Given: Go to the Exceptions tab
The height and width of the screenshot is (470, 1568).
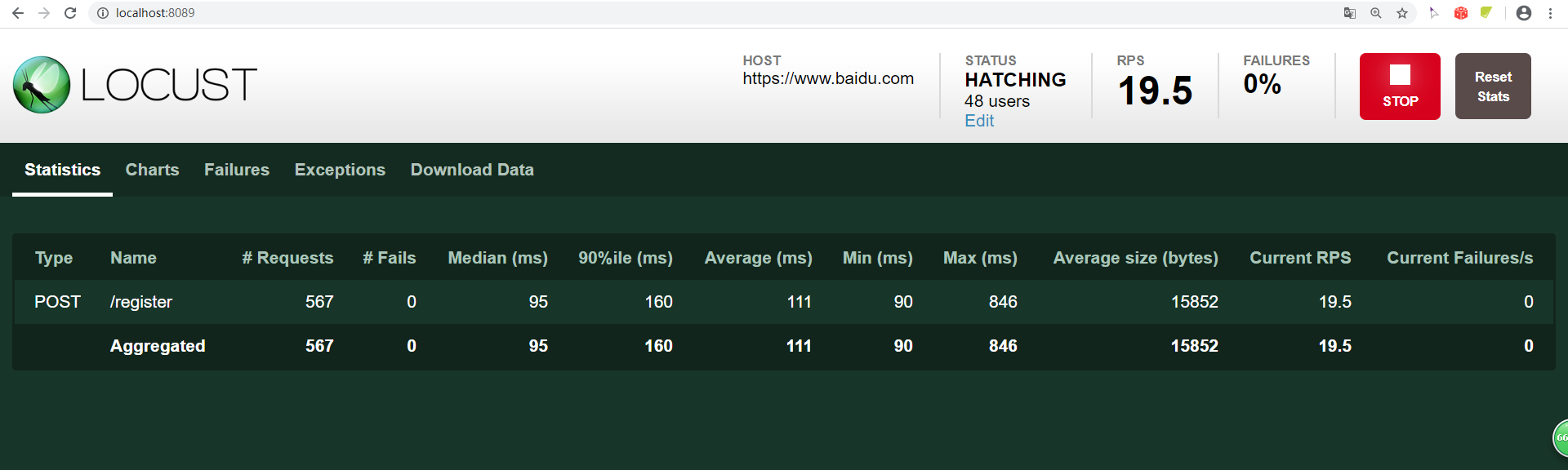Looking at the screenshot, I should 340,170.
